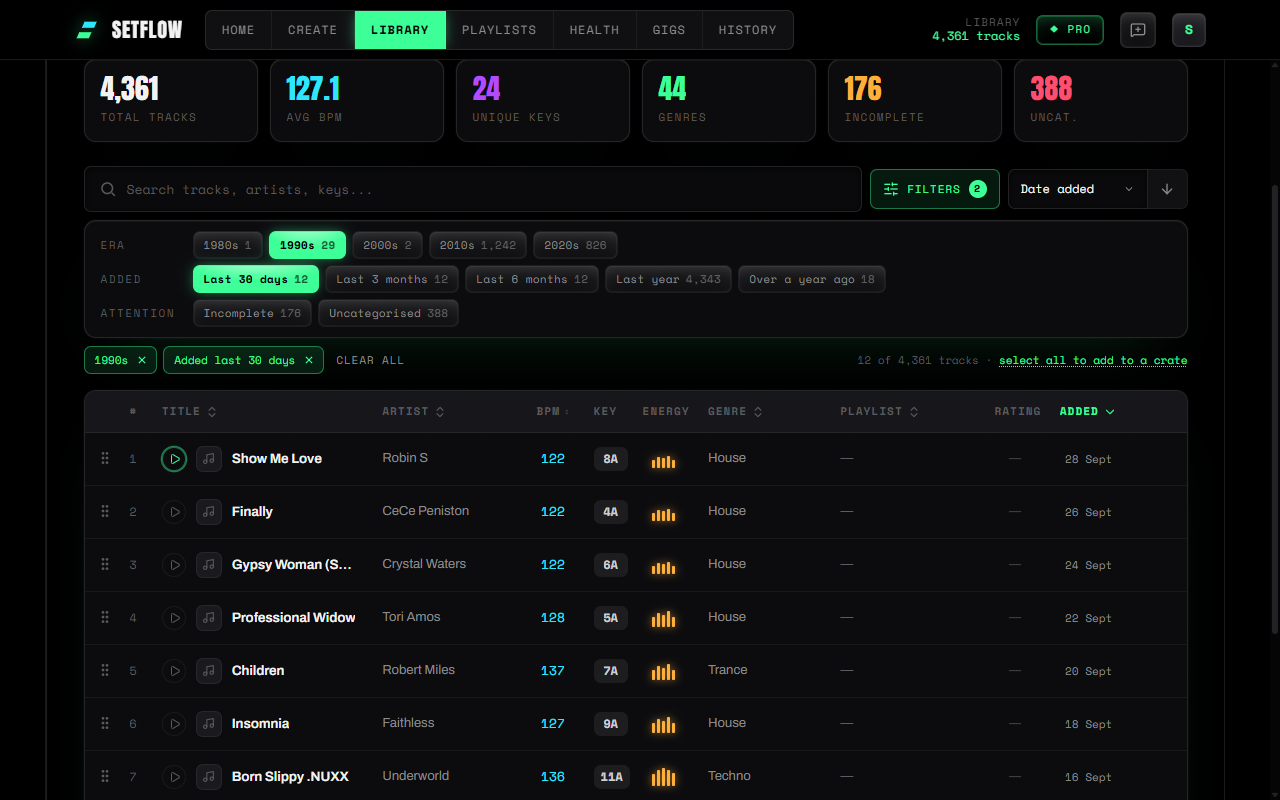Go to the HOME tab
Screen dimensions: 1280x800
tap(238, 30)
